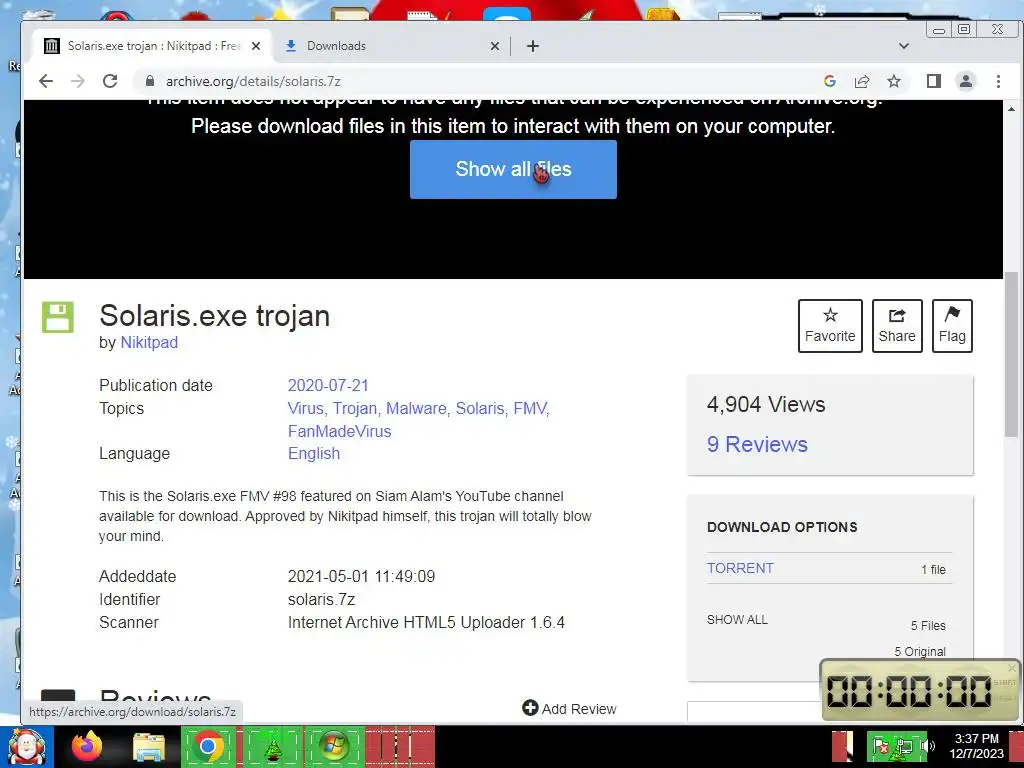Open the Trojan topic link
This screenshot has height=768, width=1024.
(x=355, y=408)
